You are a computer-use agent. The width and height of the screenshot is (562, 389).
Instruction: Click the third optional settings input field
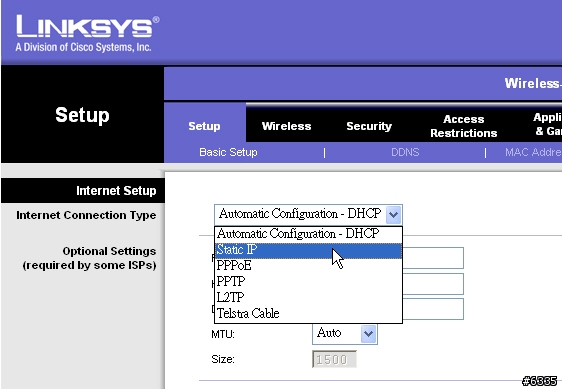433,309
